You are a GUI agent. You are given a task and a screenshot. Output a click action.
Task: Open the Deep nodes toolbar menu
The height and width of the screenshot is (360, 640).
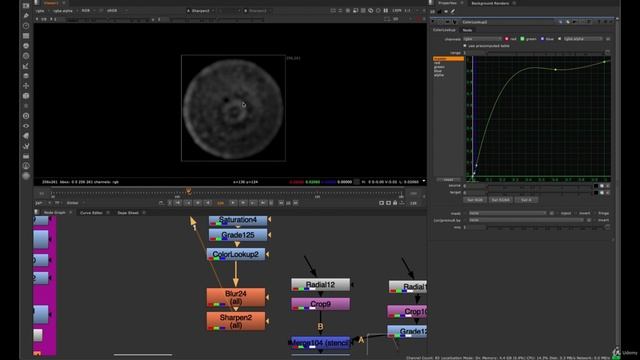pos(26,116)
